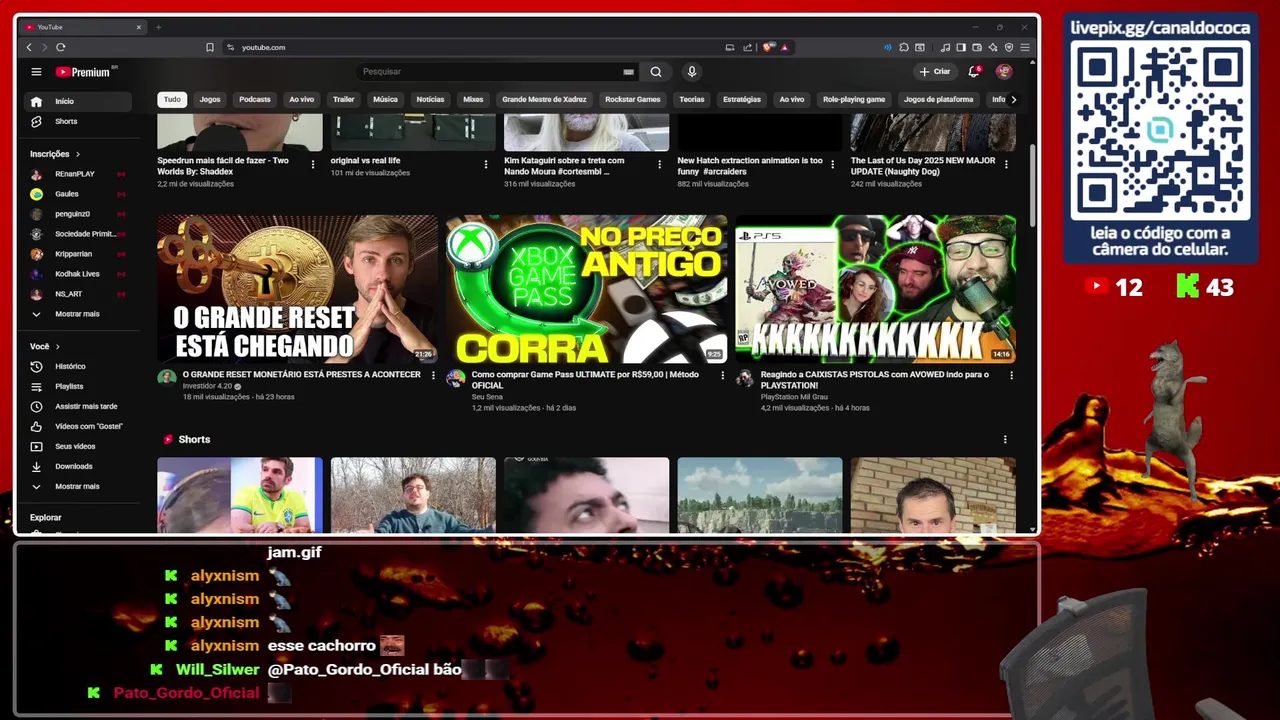
Task: Select the Música filter chip
Action: pyautogui.click(x=385, y=99)
